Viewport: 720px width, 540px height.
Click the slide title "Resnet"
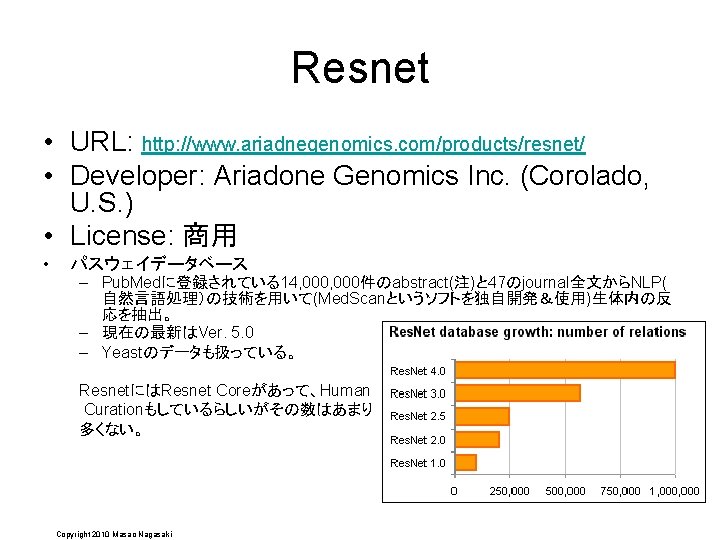(x=360, y=68)
